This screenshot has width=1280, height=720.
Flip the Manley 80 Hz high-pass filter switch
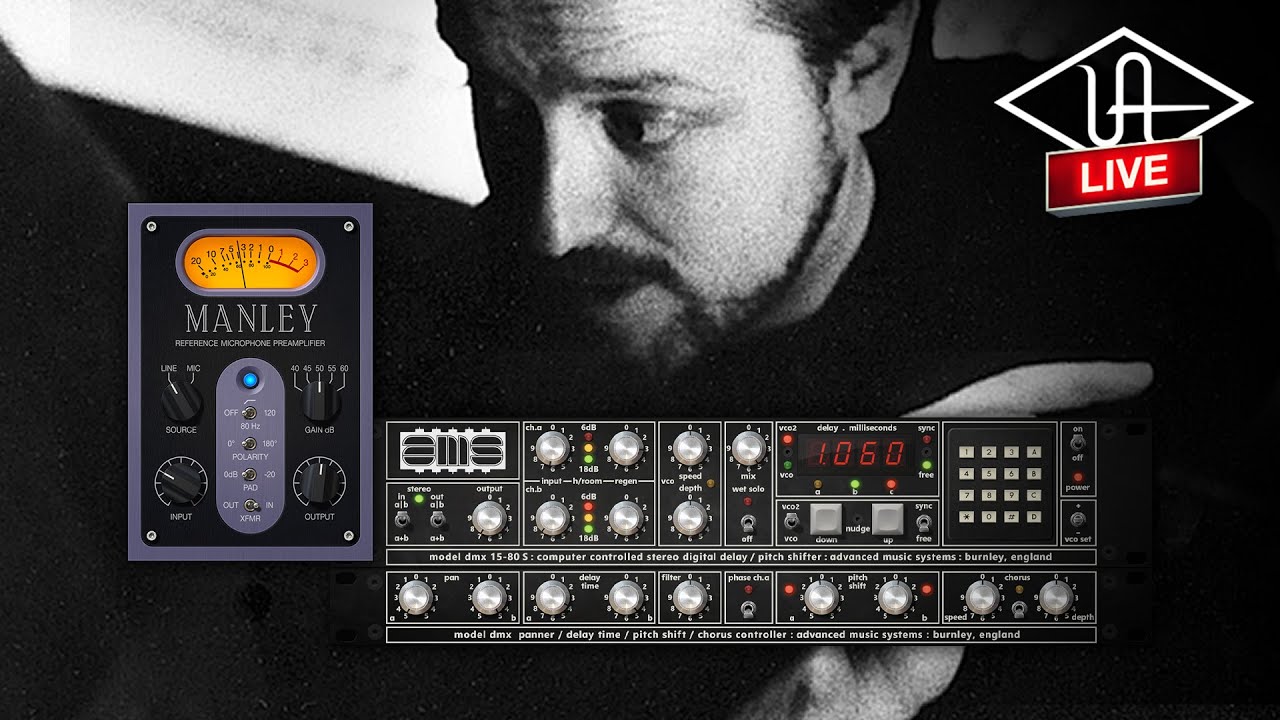[x=250, y=412]
